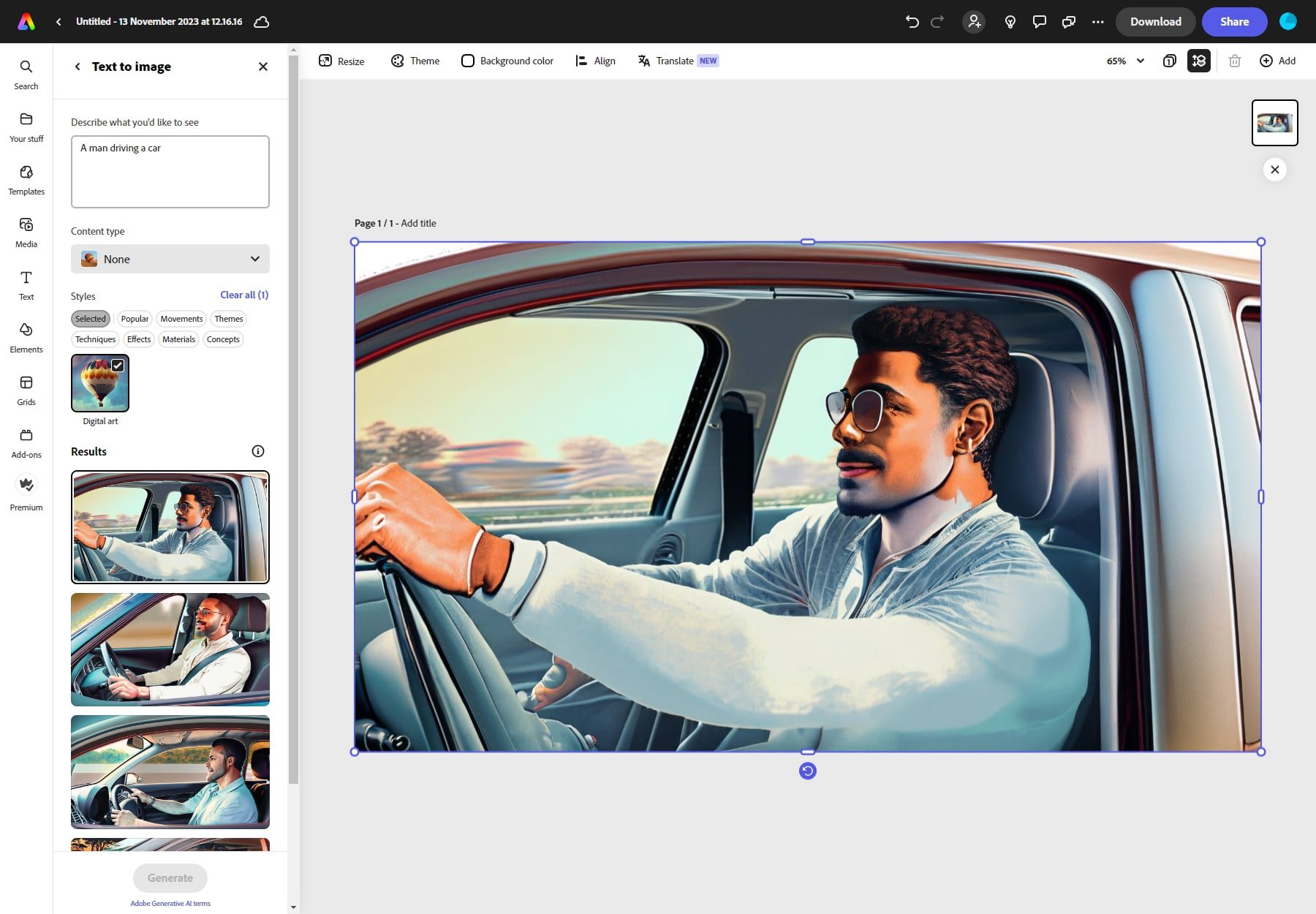Screen dimensions: 1316x914
Task: Toggle the Themes styles filter chip
Action: pyautogui.click(x=228, y=318)
